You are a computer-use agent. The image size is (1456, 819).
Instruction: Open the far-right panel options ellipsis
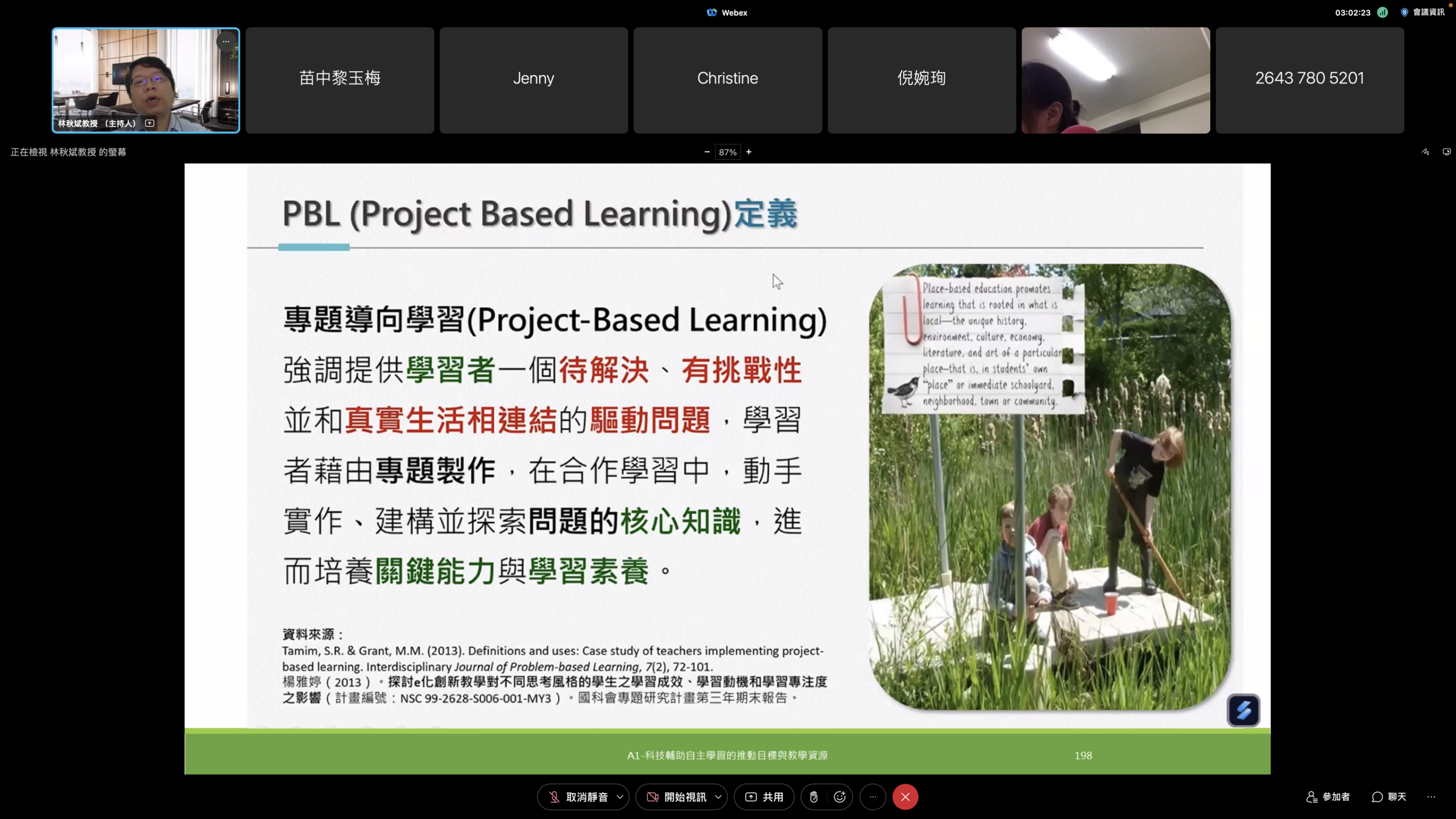click(x=1431, y=797)
